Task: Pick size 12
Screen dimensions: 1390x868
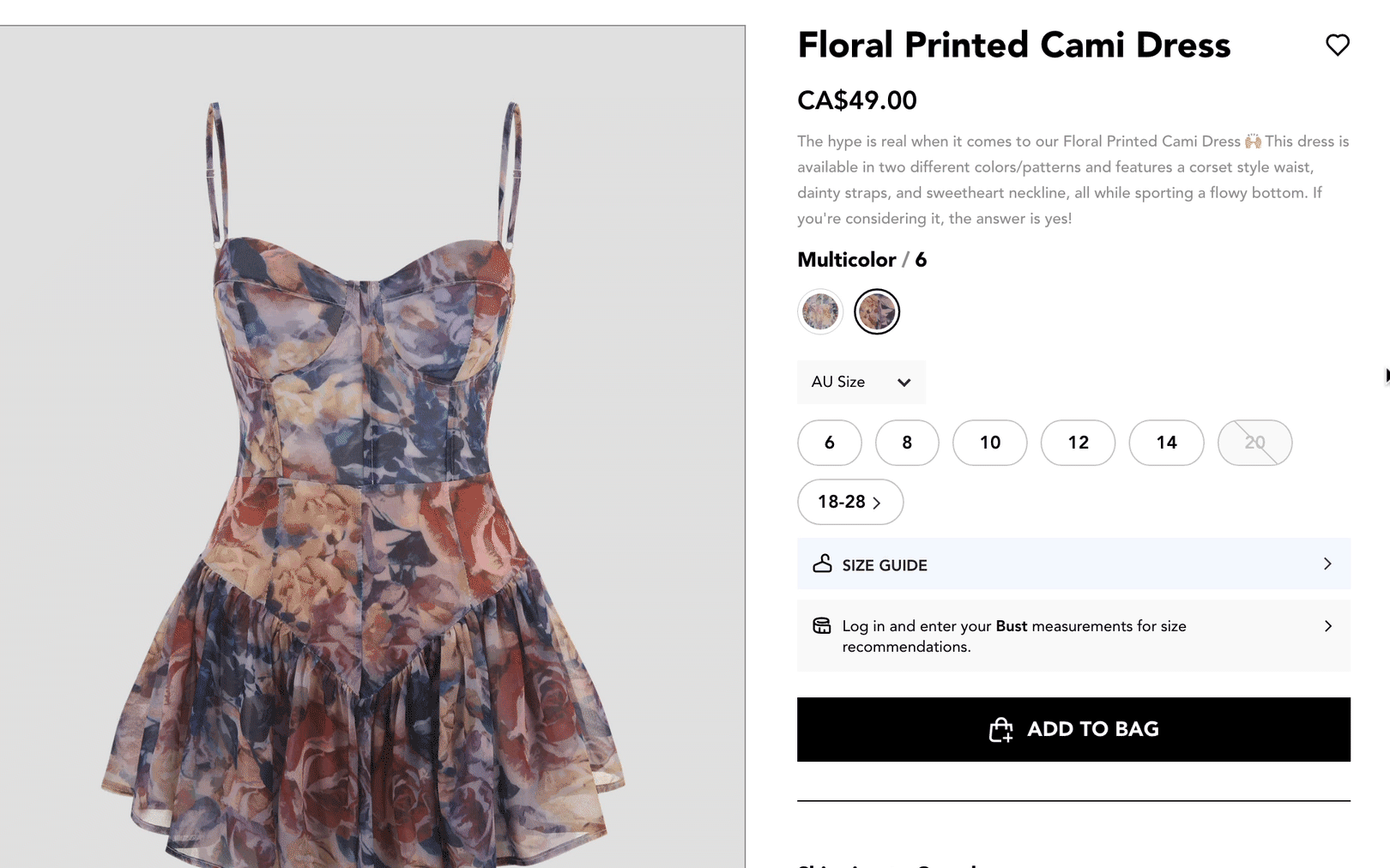Action: (1078, 443)
